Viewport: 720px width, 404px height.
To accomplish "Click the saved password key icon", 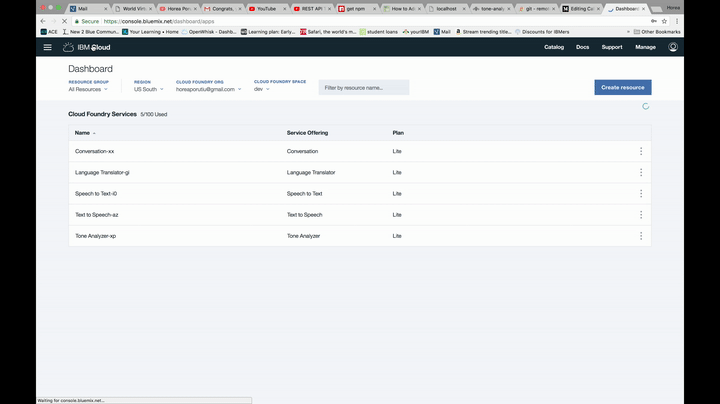I will click(x=653, y=21).
